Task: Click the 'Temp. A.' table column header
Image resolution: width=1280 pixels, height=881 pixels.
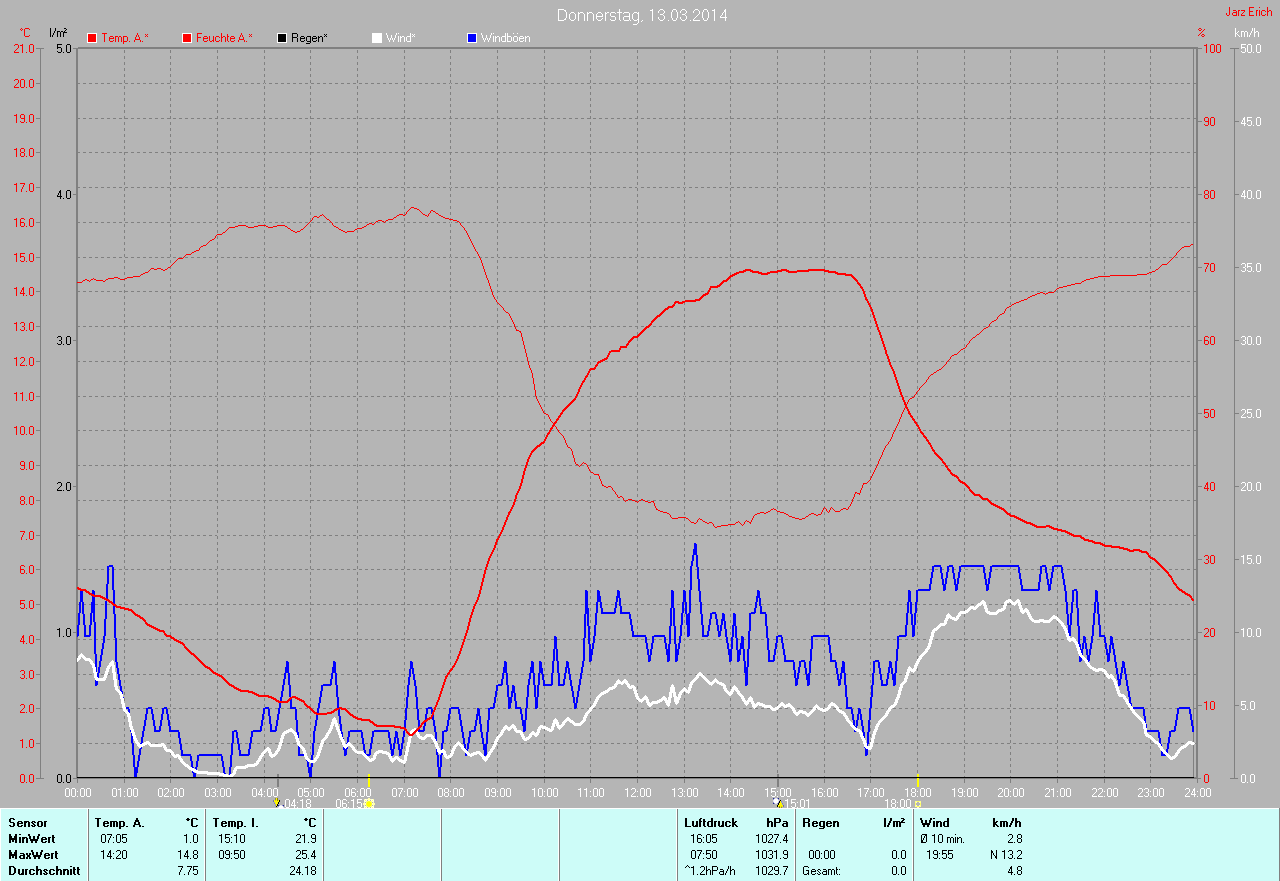Action: click(x=120, y=823)
